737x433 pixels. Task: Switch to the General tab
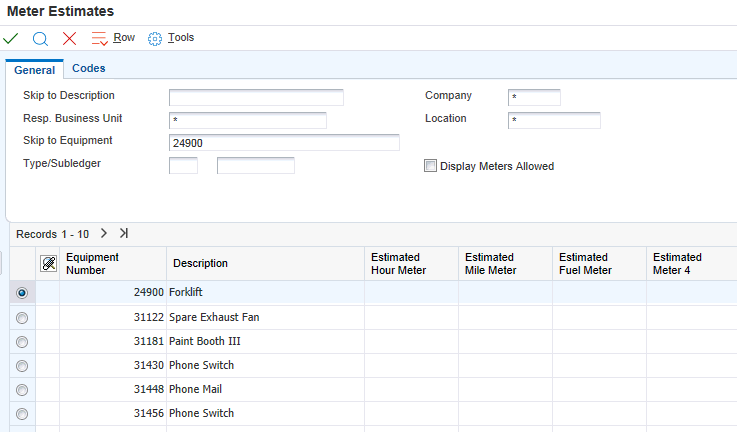(x=34, y=70)
